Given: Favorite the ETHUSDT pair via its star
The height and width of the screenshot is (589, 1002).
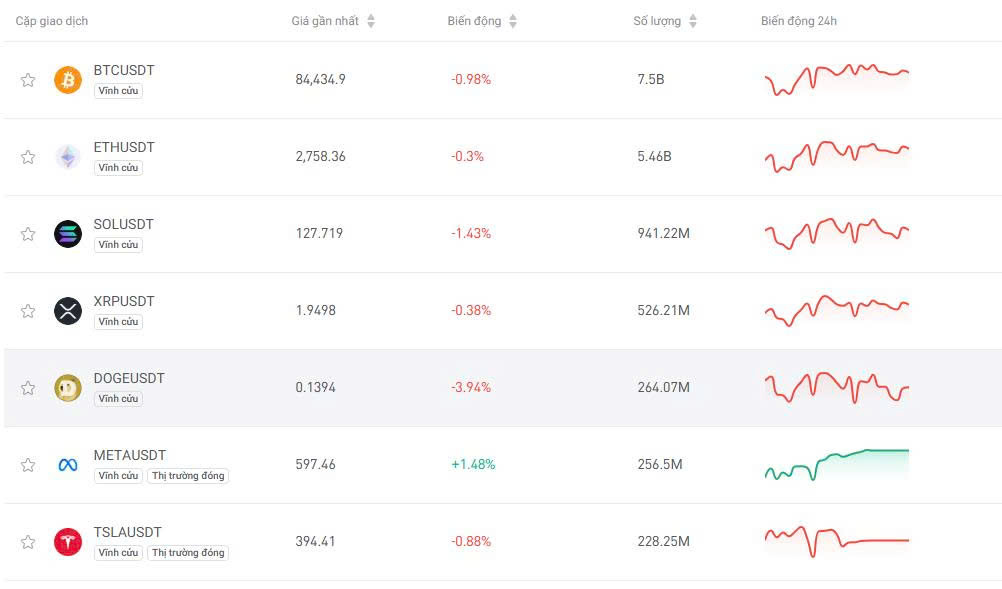Looking at the screenshot, I should pos(28,157).
